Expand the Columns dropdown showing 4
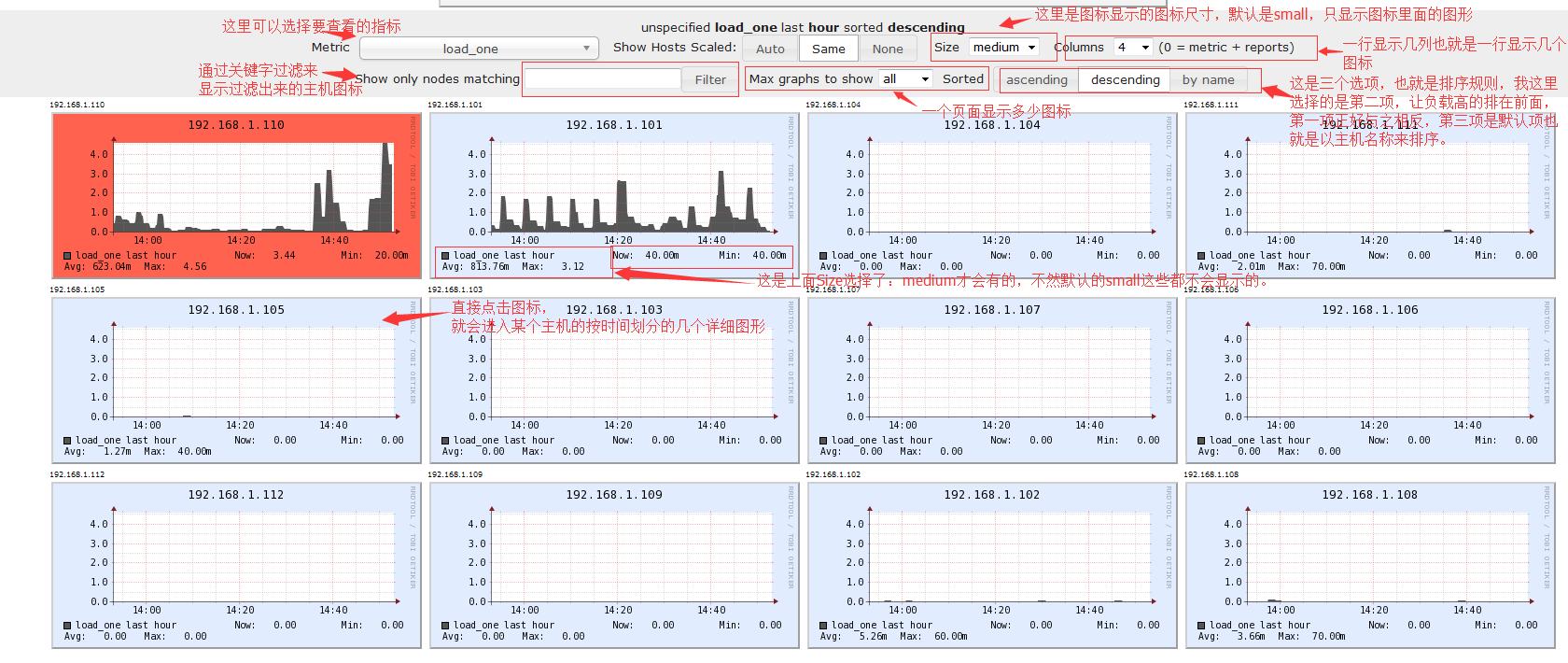 click(1133, 48)
